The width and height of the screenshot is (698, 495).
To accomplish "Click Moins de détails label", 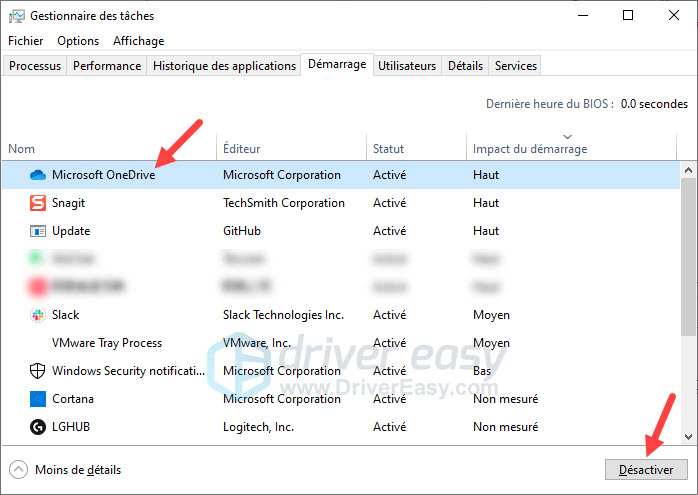I will [x=78, y=470].
